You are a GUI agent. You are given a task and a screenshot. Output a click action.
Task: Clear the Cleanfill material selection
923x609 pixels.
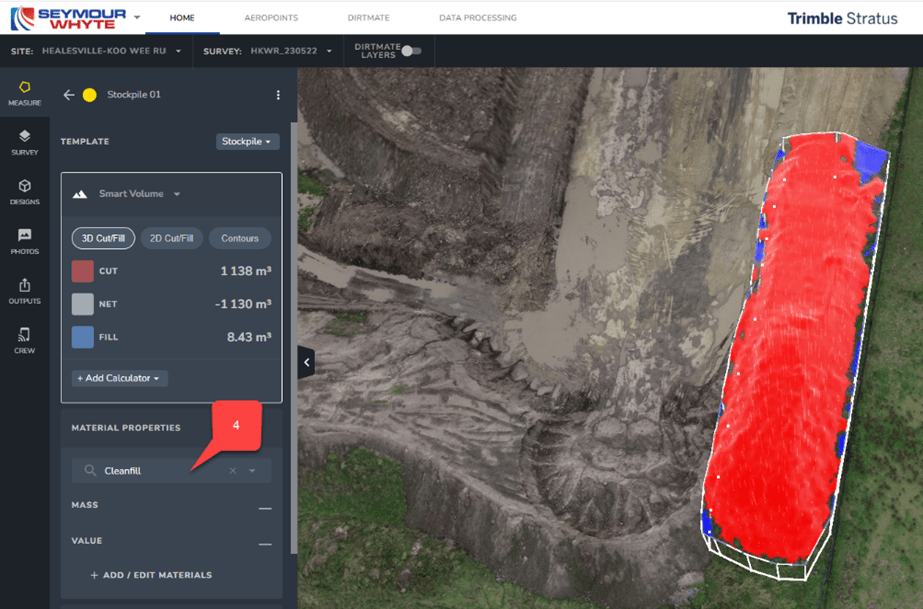pos(233,471)
